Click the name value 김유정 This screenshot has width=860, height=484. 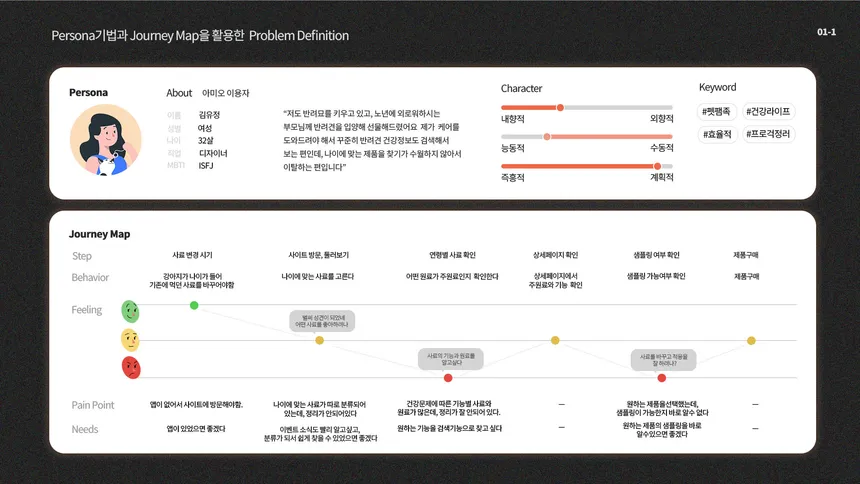coord(209,115)
